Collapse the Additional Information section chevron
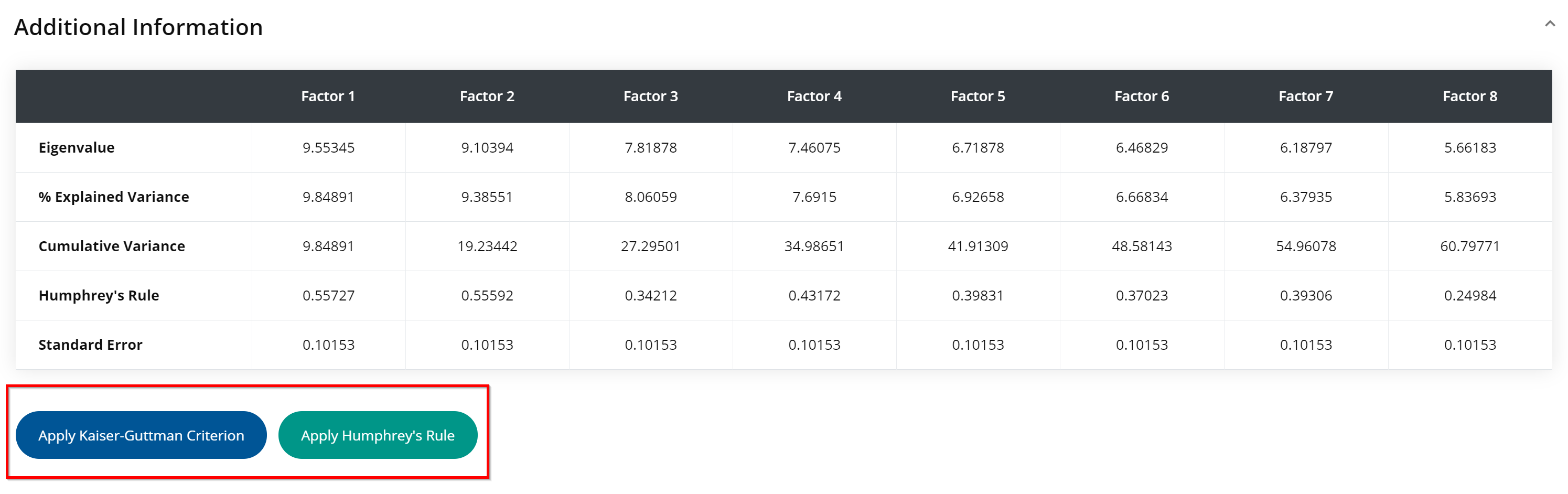 pyautogui.click(x=1550, y=24)
